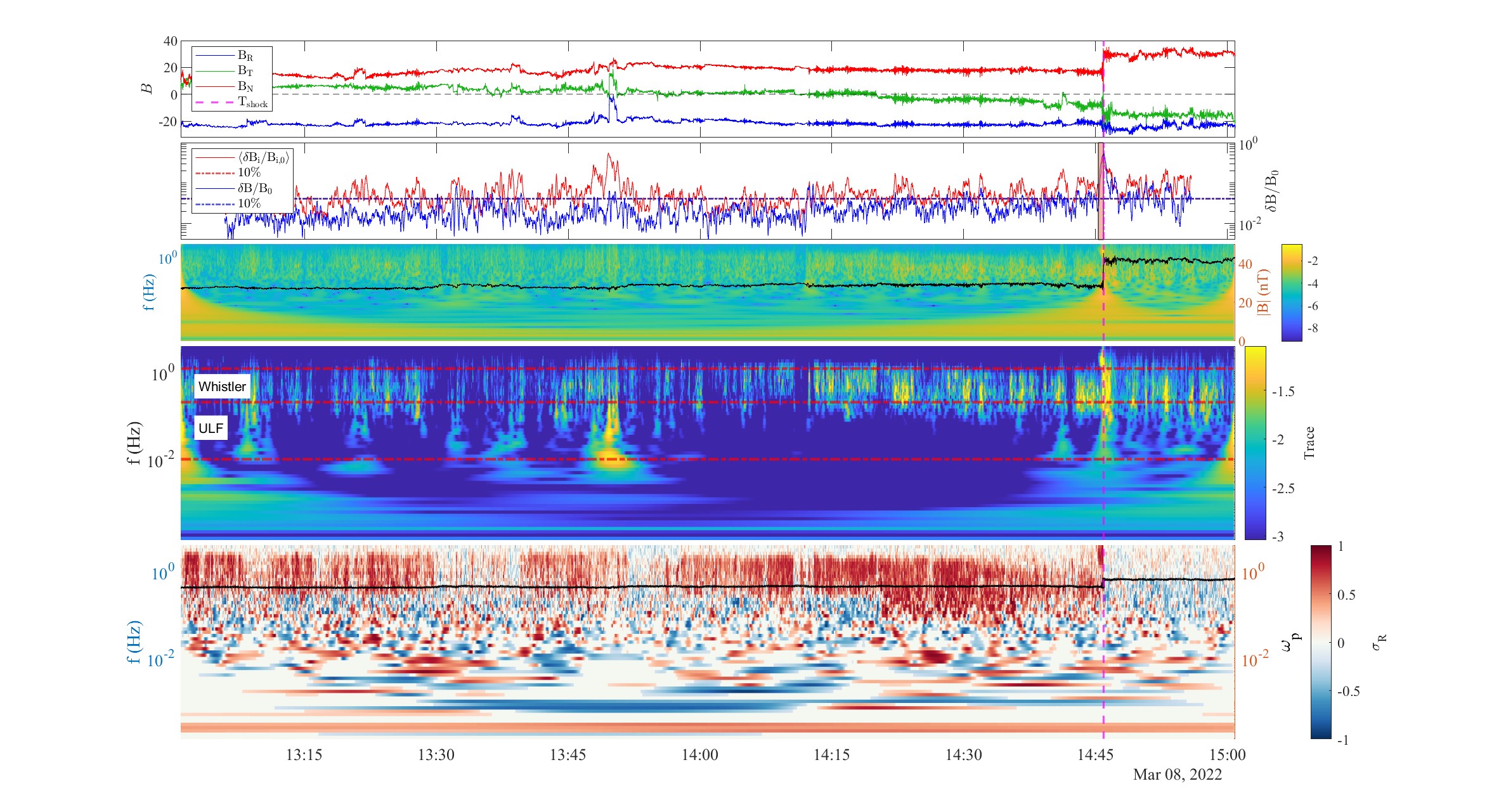Click the 14:30 time axis tick label
The width and height of the screenshot is (1506, 812).
964,755
